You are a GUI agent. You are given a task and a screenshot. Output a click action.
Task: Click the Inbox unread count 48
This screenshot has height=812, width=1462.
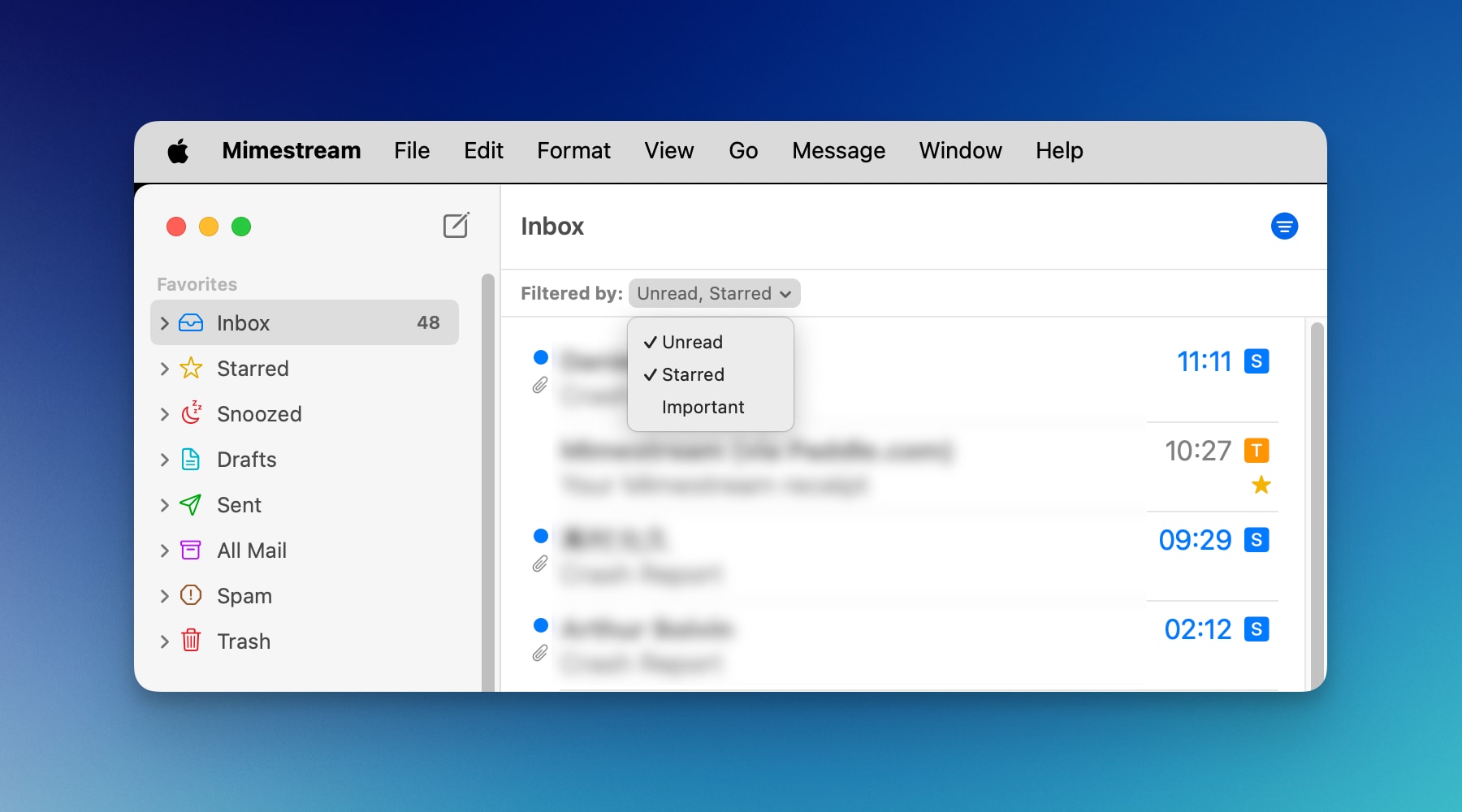coord(428,323)
